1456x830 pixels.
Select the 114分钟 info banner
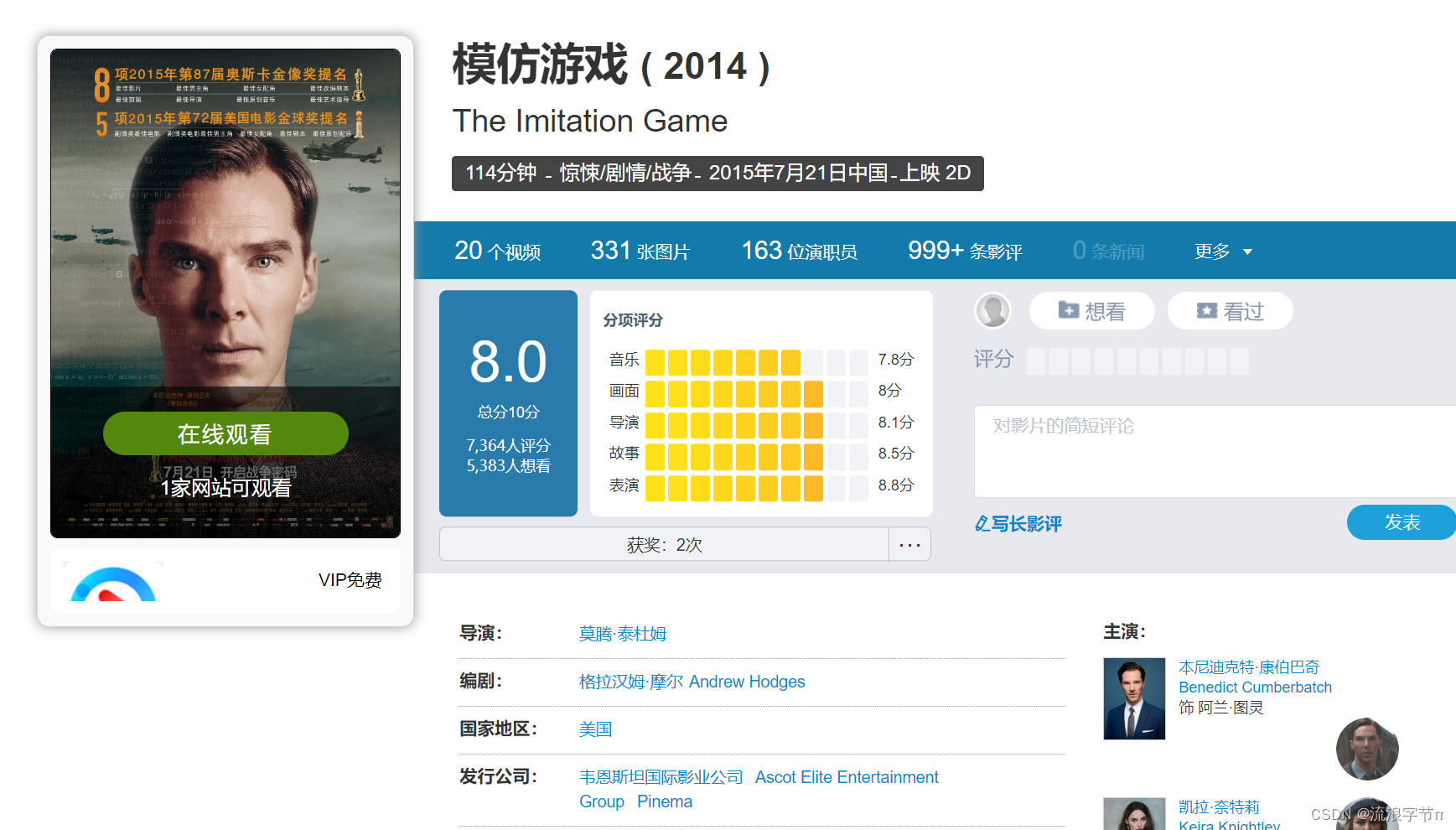[718, 173]
